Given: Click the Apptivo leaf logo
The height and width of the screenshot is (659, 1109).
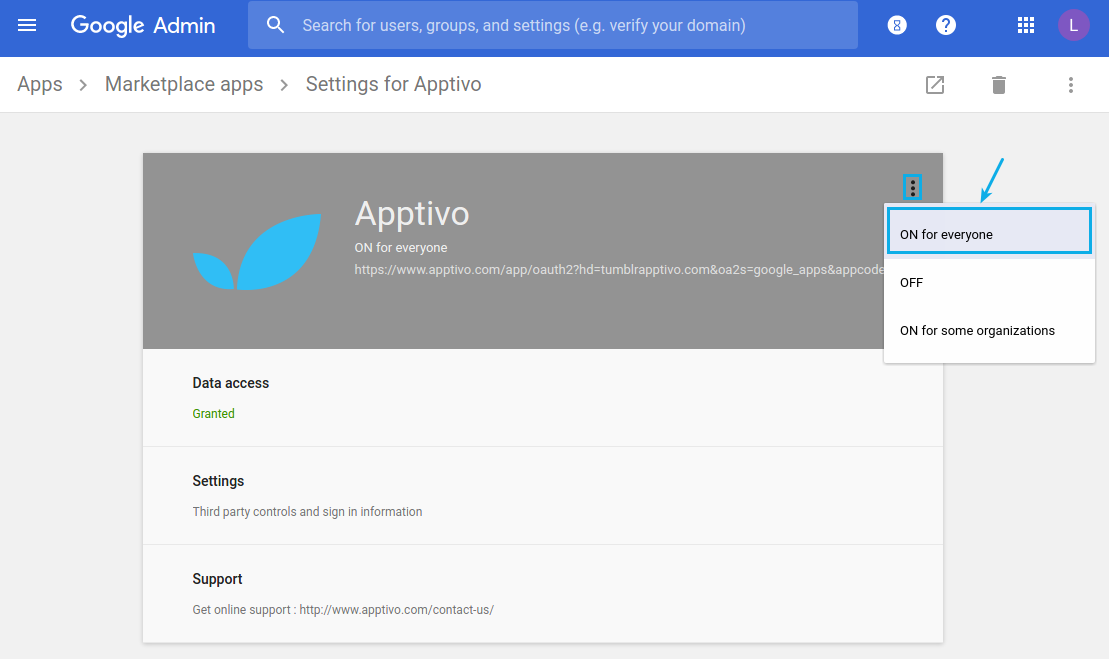Looking at the screenshot, I should 256,250.
